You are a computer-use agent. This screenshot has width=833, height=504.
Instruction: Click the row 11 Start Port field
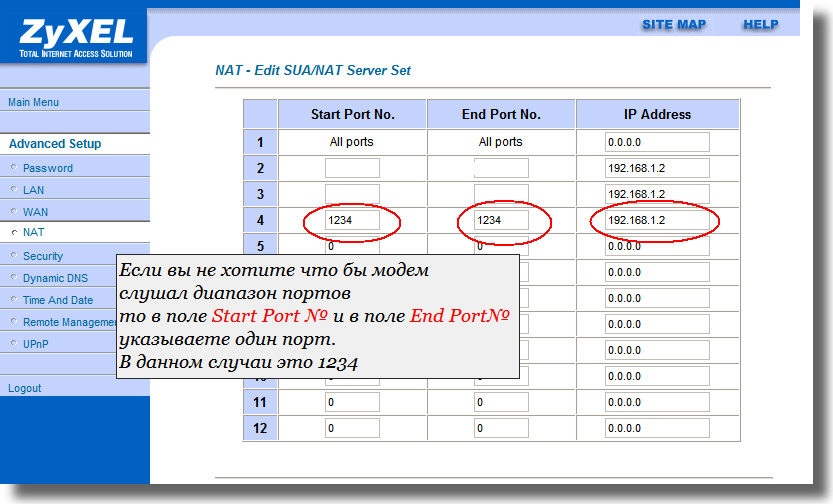352,402
